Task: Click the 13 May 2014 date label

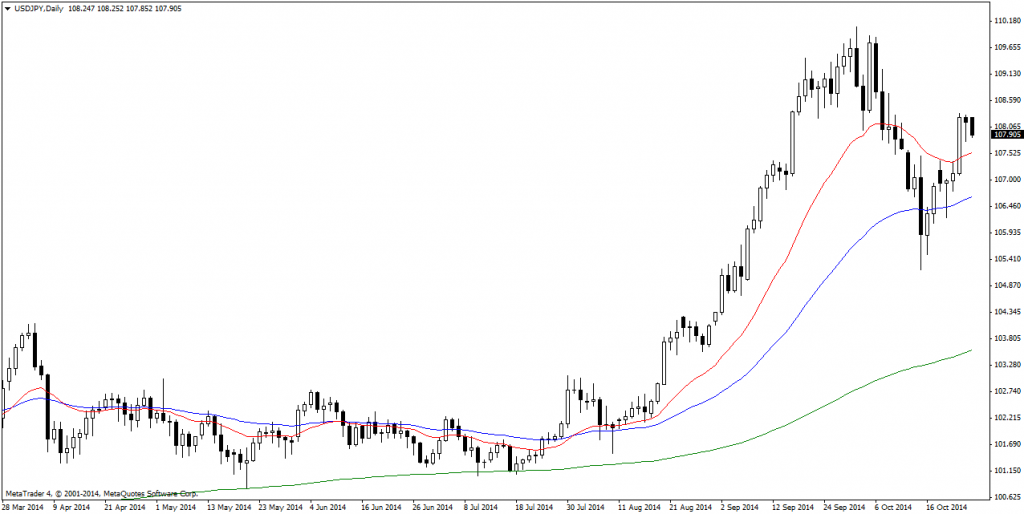Action: 228,507
